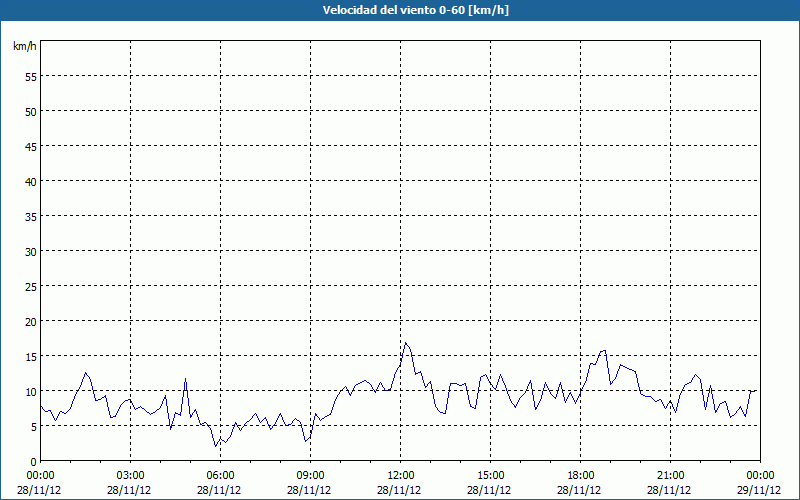
Task: Pick the 28/11/12 date under 18:00
Action: 579,490
